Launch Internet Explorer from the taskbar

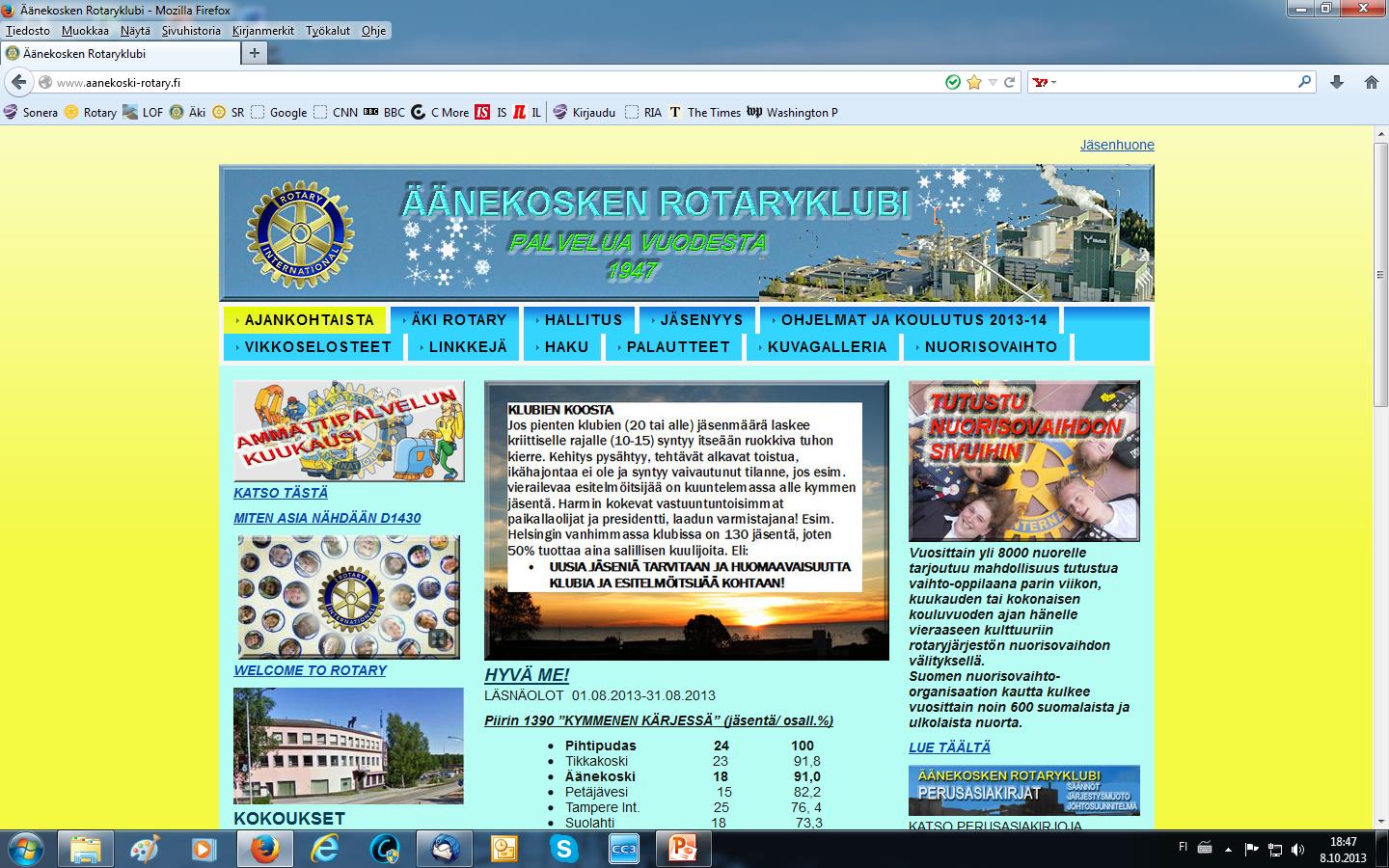[326, 849]
